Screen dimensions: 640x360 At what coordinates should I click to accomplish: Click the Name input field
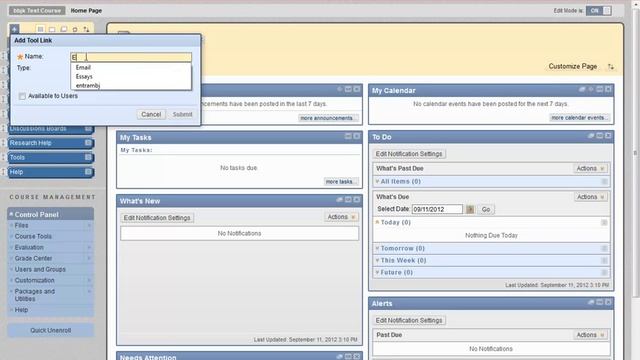click(x=131, y=57)
